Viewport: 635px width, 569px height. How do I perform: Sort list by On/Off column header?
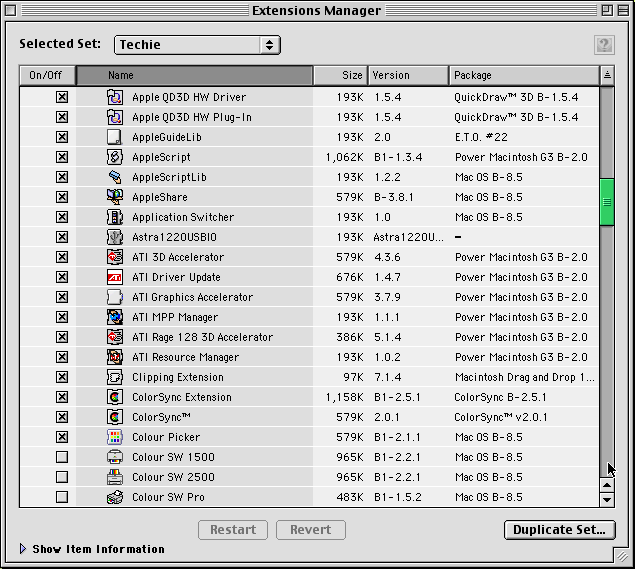click(47, 75)
